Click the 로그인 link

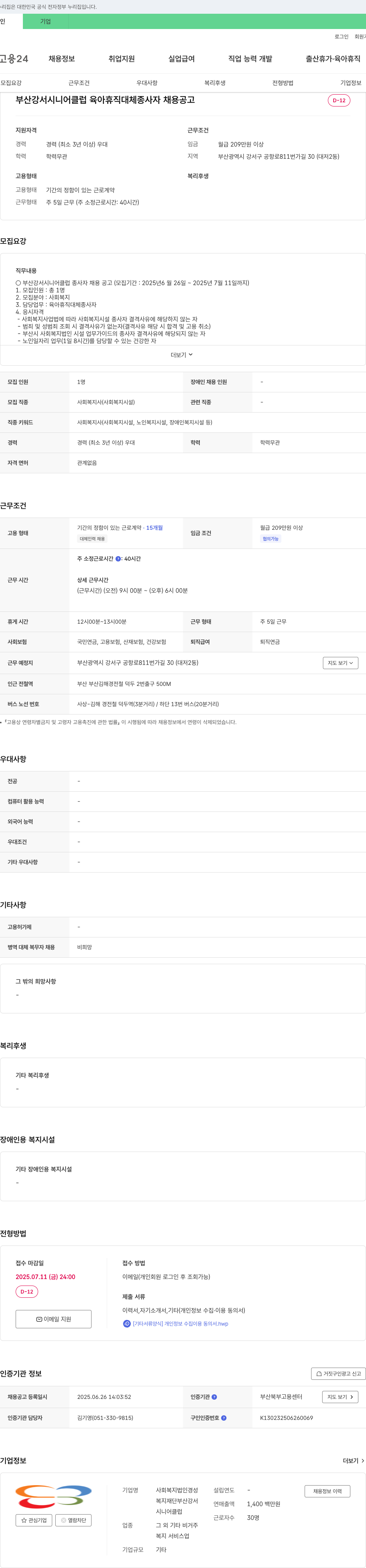[x=342, y=37]
